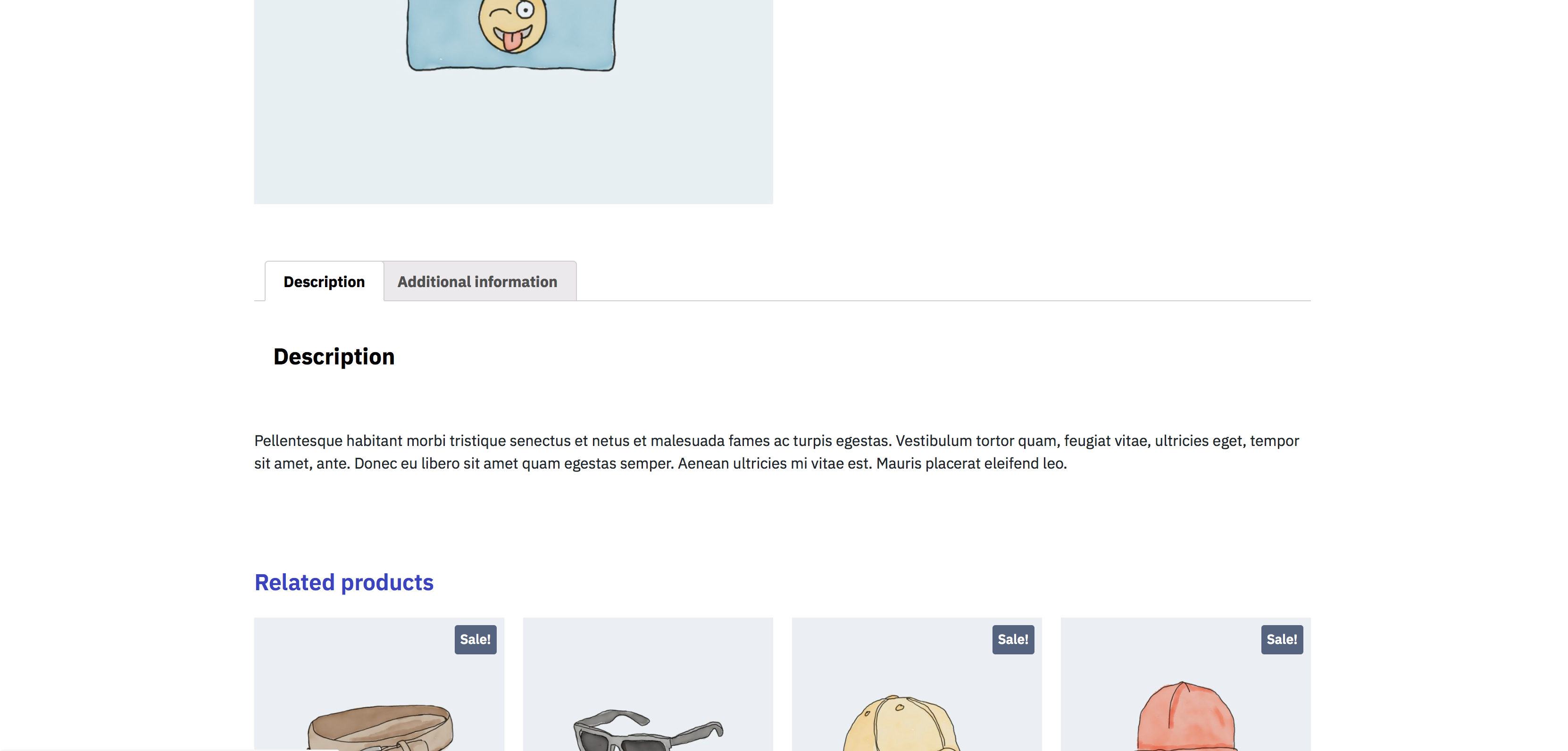Click the Sale! badge on the yellow cap
The image size is (1568, 751).
point(1013,639)
